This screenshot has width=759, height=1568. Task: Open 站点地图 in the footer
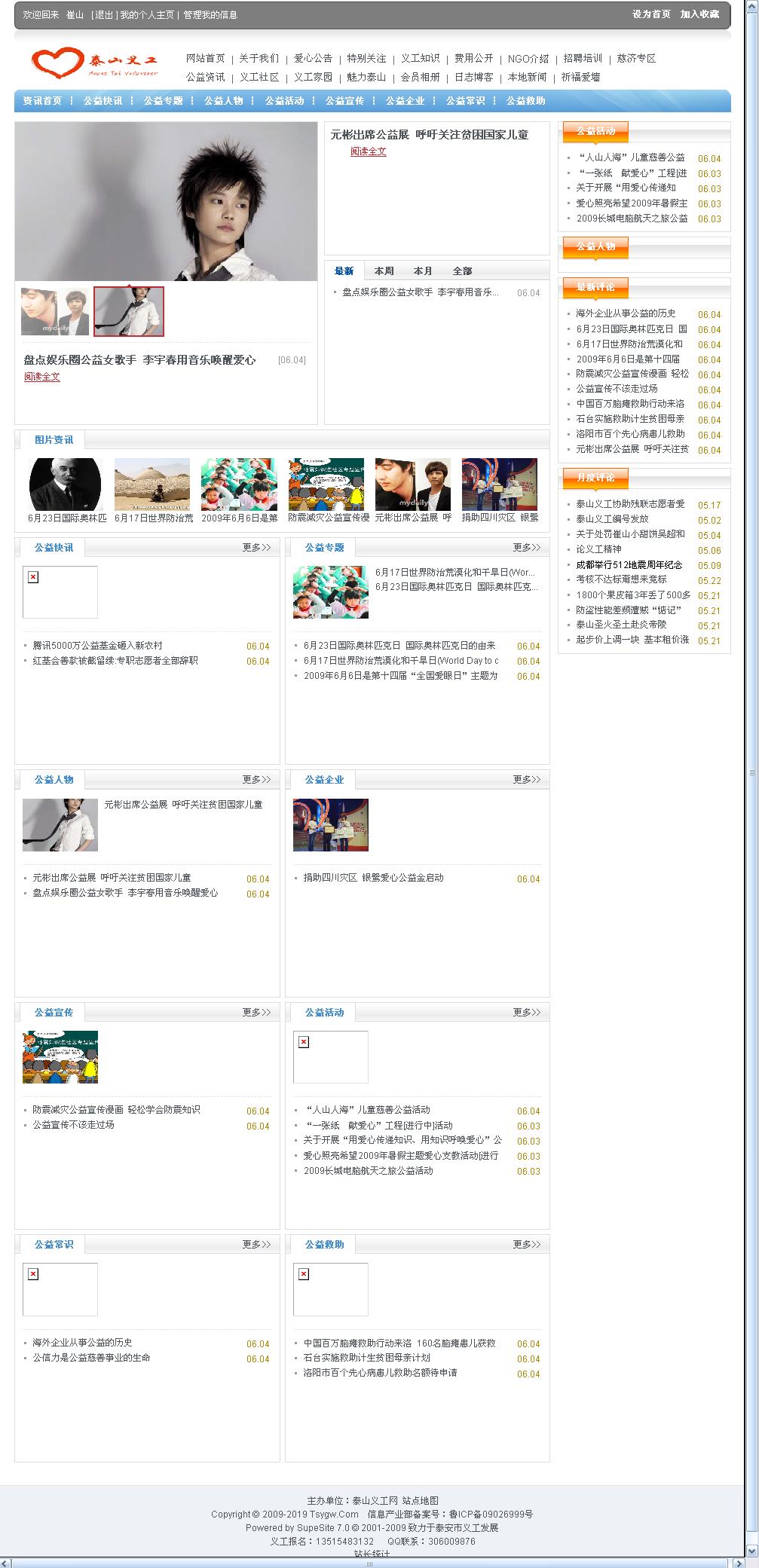pos(421,1500)
